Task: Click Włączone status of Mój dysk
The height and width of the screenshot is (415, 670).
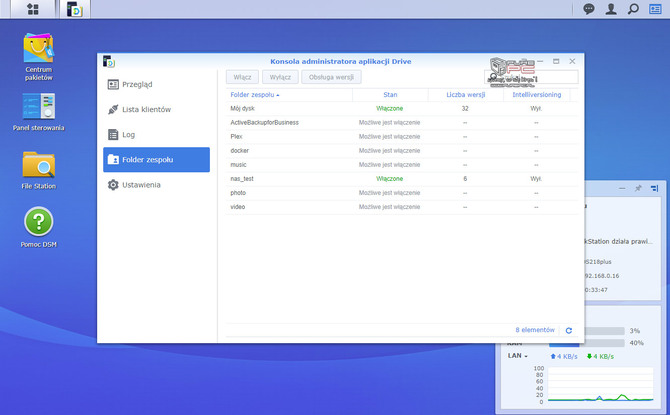Action: coord(390,109)
